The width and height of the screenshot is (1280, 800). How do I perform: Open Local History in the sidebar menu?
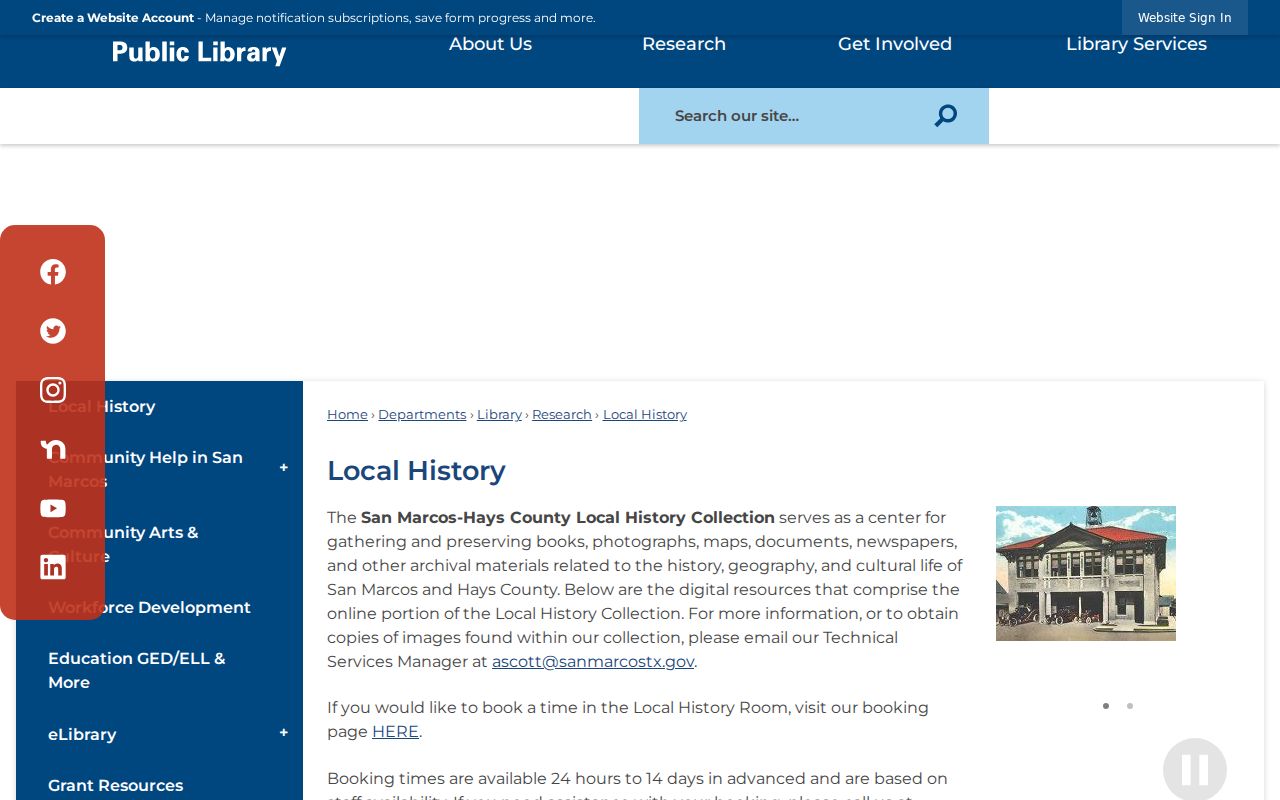tap(102, 406)
